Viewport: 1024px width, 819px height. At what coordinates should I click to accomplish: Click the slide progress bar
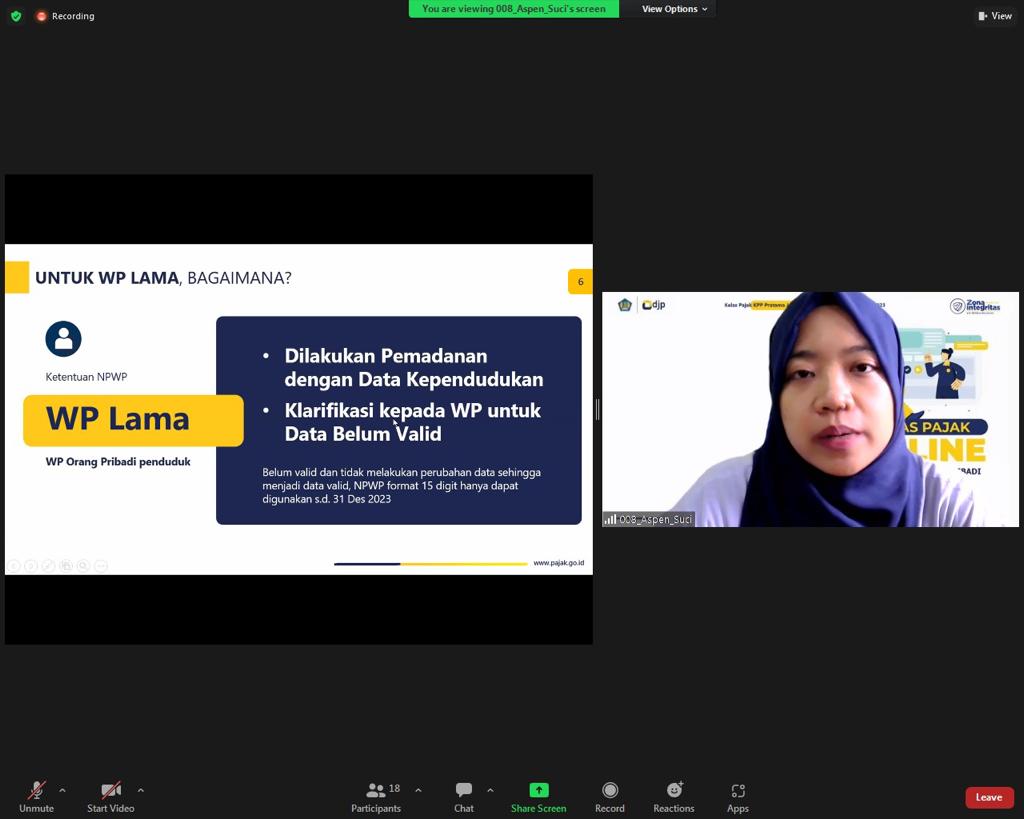point(430,564)
